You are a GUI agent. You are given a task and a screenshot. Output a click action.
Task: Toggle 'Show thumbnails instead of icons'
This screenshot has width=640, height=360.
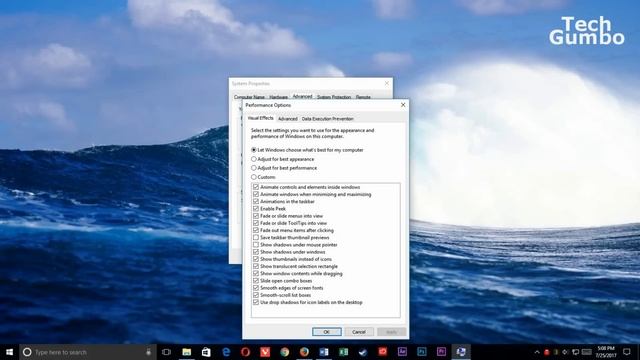tap(256, 259)
